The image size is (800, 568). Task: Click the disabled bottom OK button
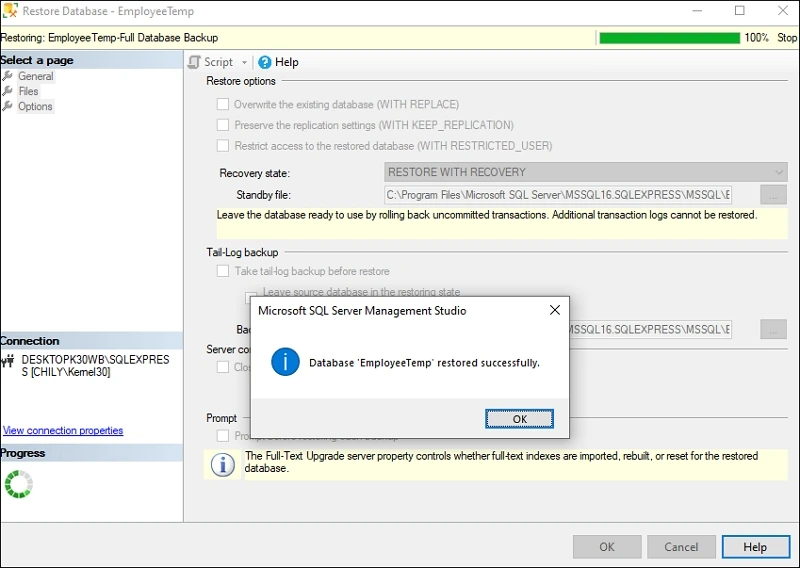pos(607,547)
